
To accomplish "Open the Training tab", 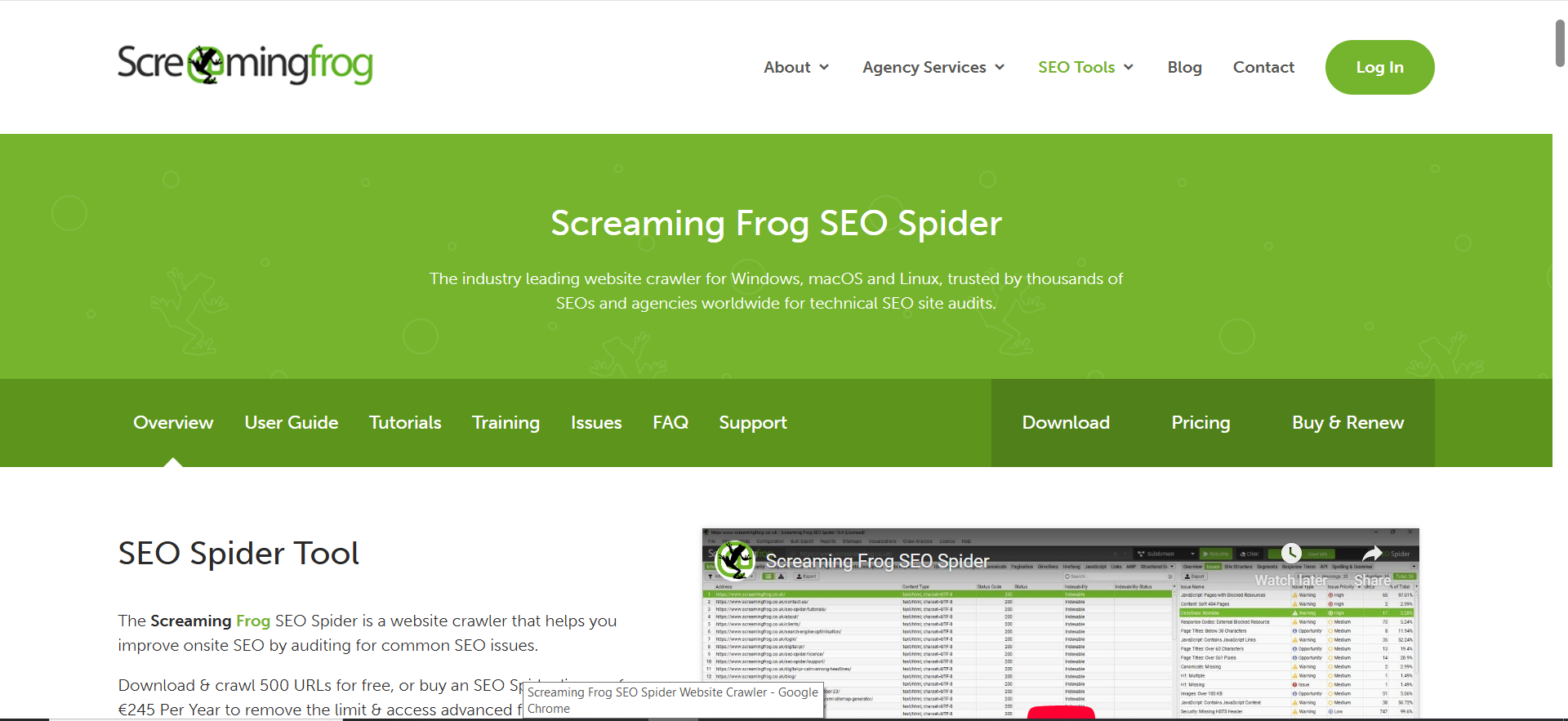I will [x=506, y=422].
